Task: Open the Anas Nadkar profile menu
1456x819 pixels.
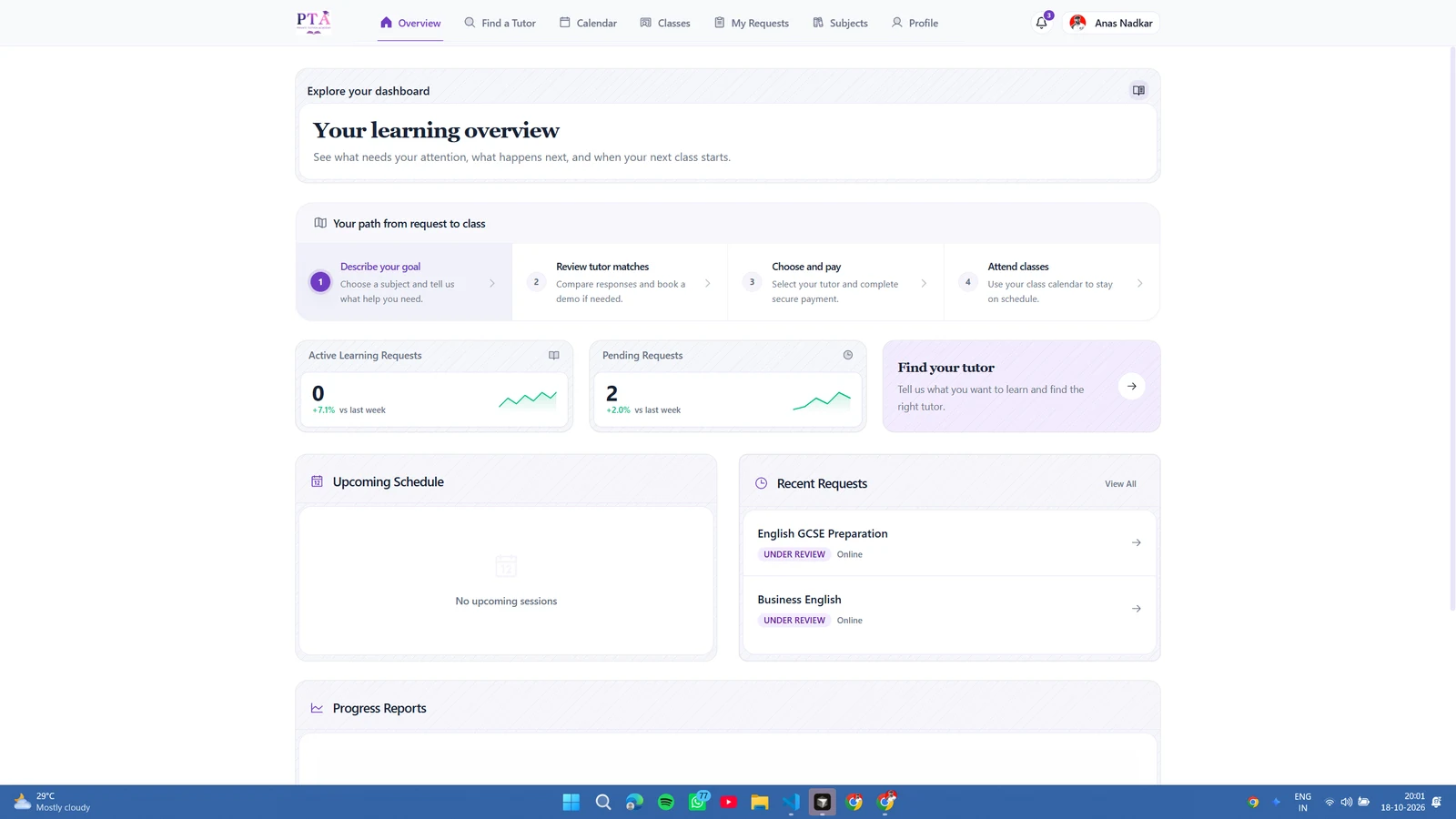Action: (x=1111, y=23)
